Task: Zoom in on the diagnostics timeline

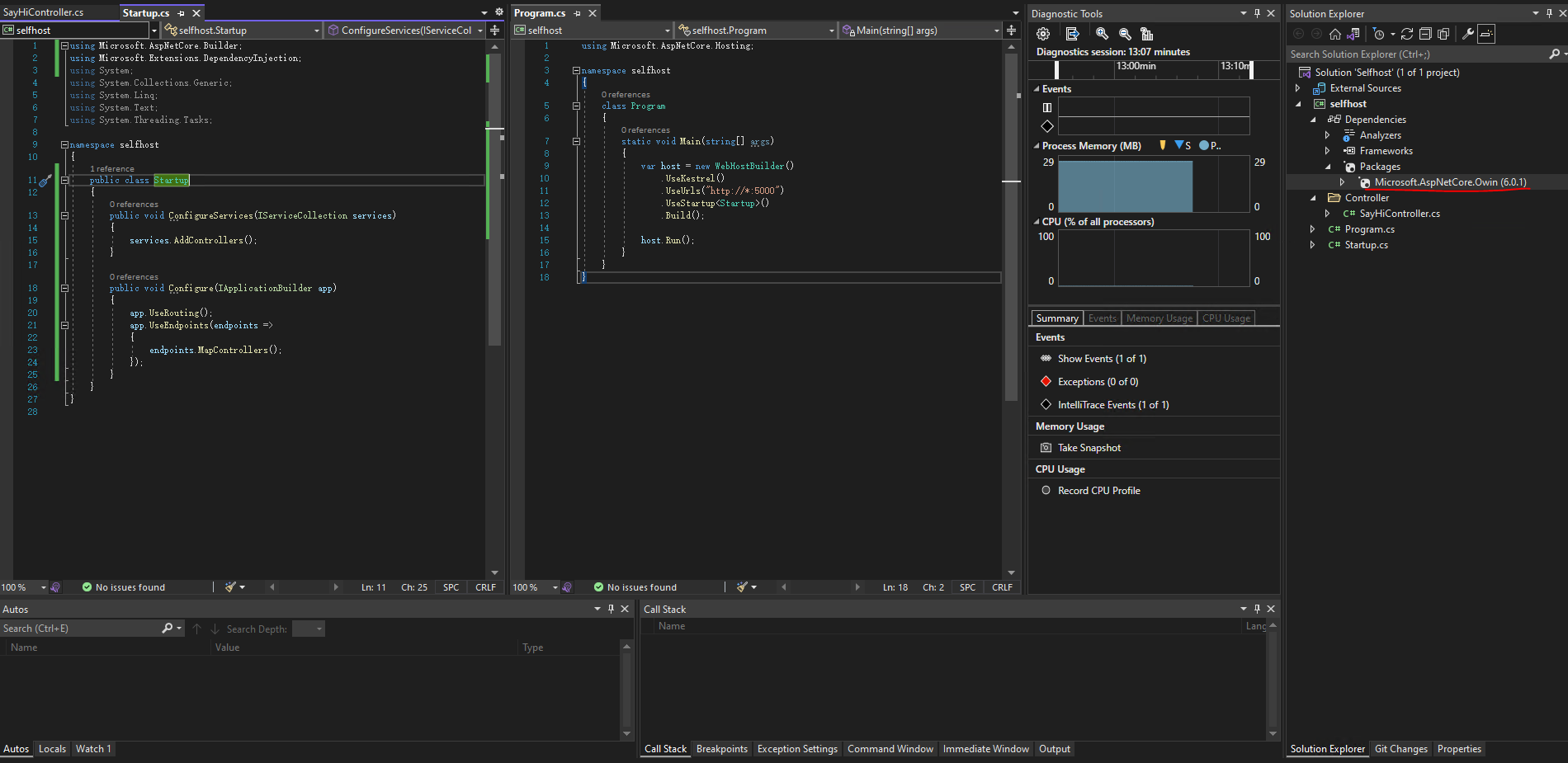Action: 1102,34
